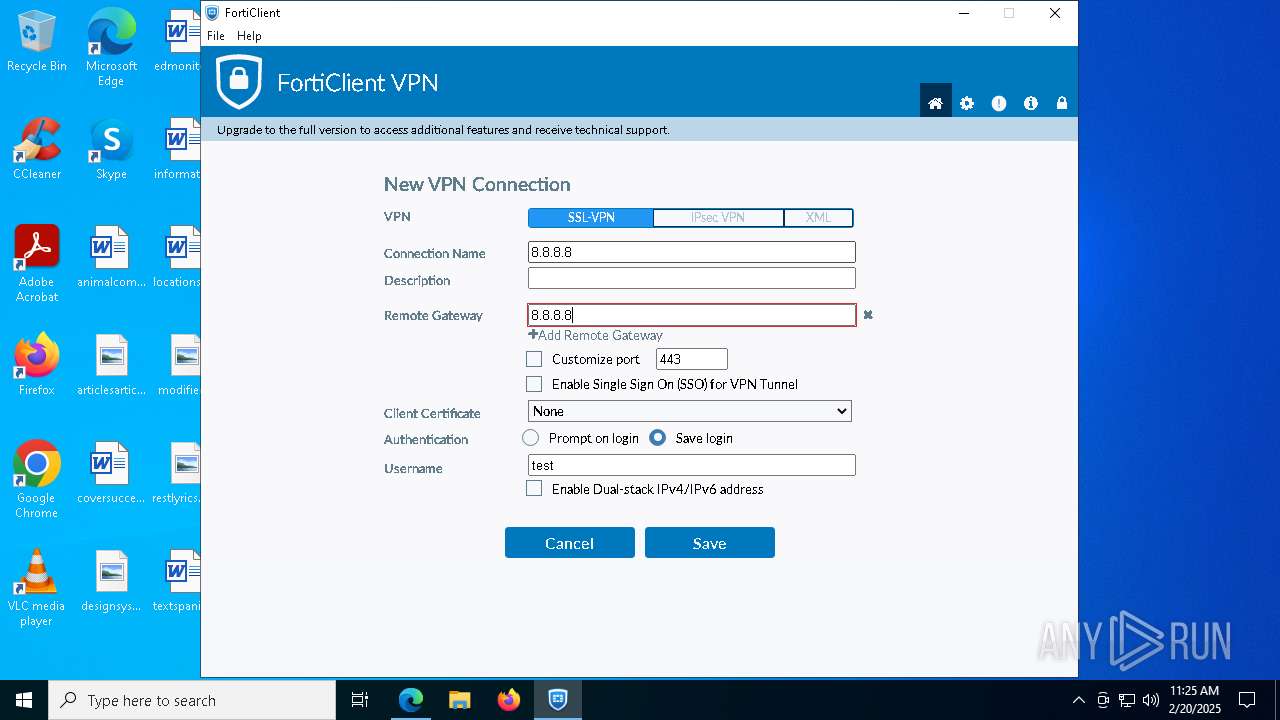The image size is (1280, 720).
Task: Launch Microsoft Edge from desktop
Action: pyautogui.click(x=111, y=48)
